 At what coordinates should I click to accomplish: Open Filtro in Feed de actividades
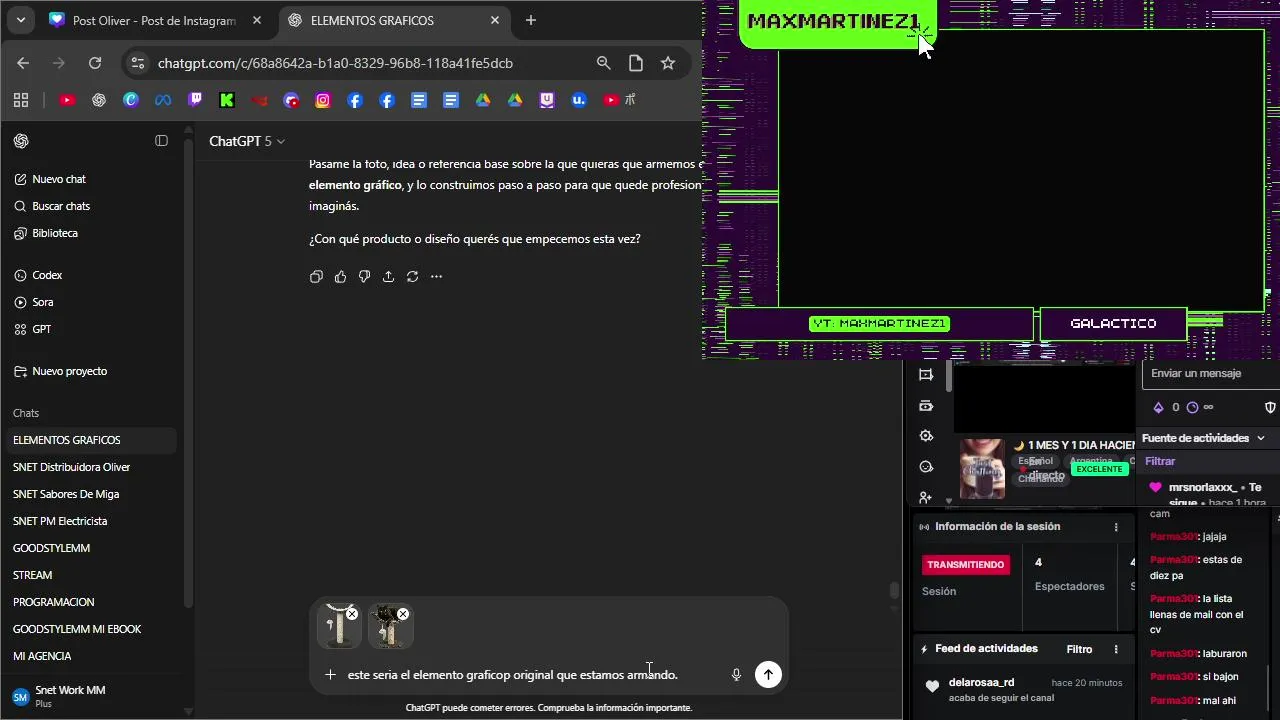coord(1079,649)
